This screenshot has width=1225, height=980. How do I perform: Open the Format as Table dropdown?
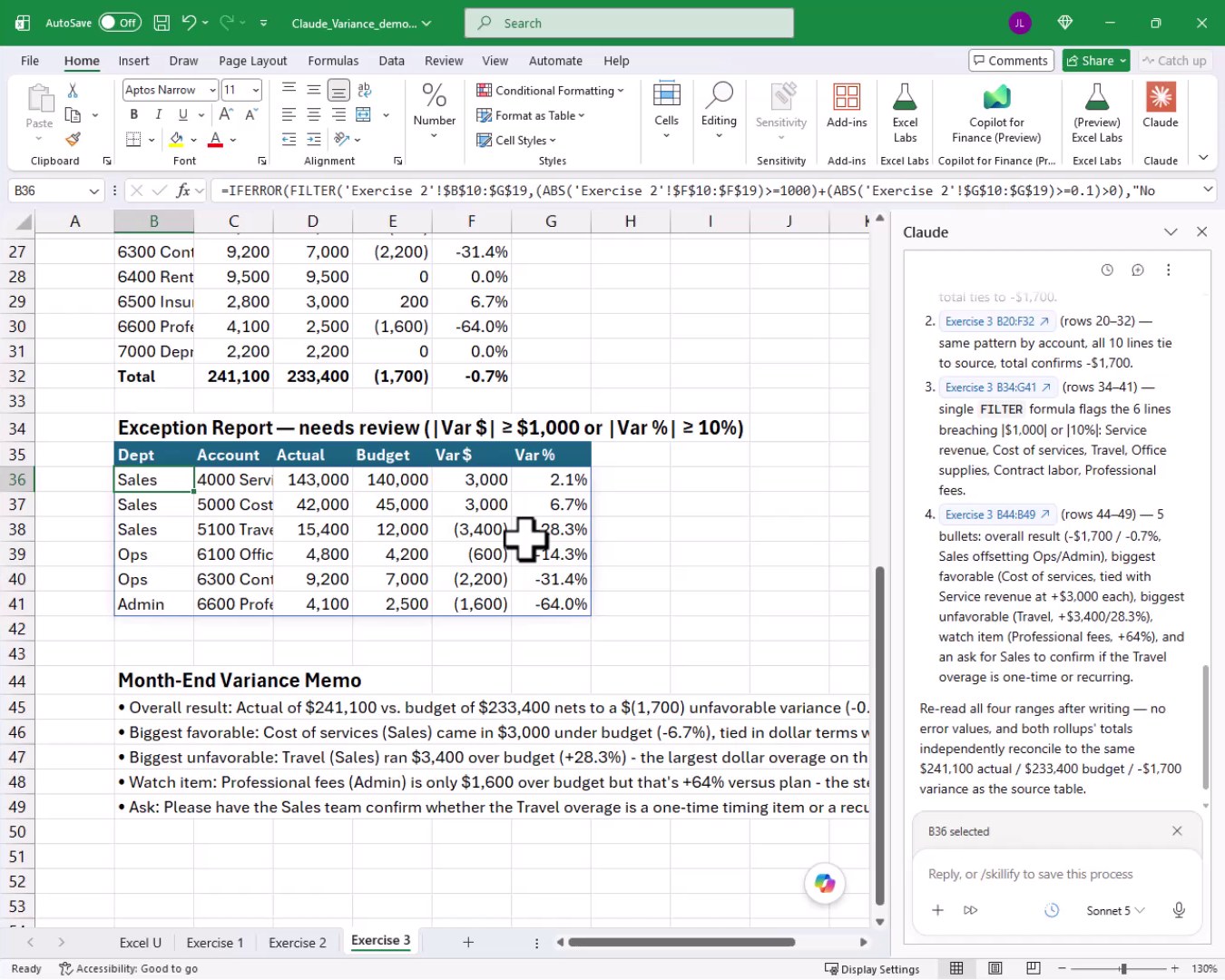(531, 115)
